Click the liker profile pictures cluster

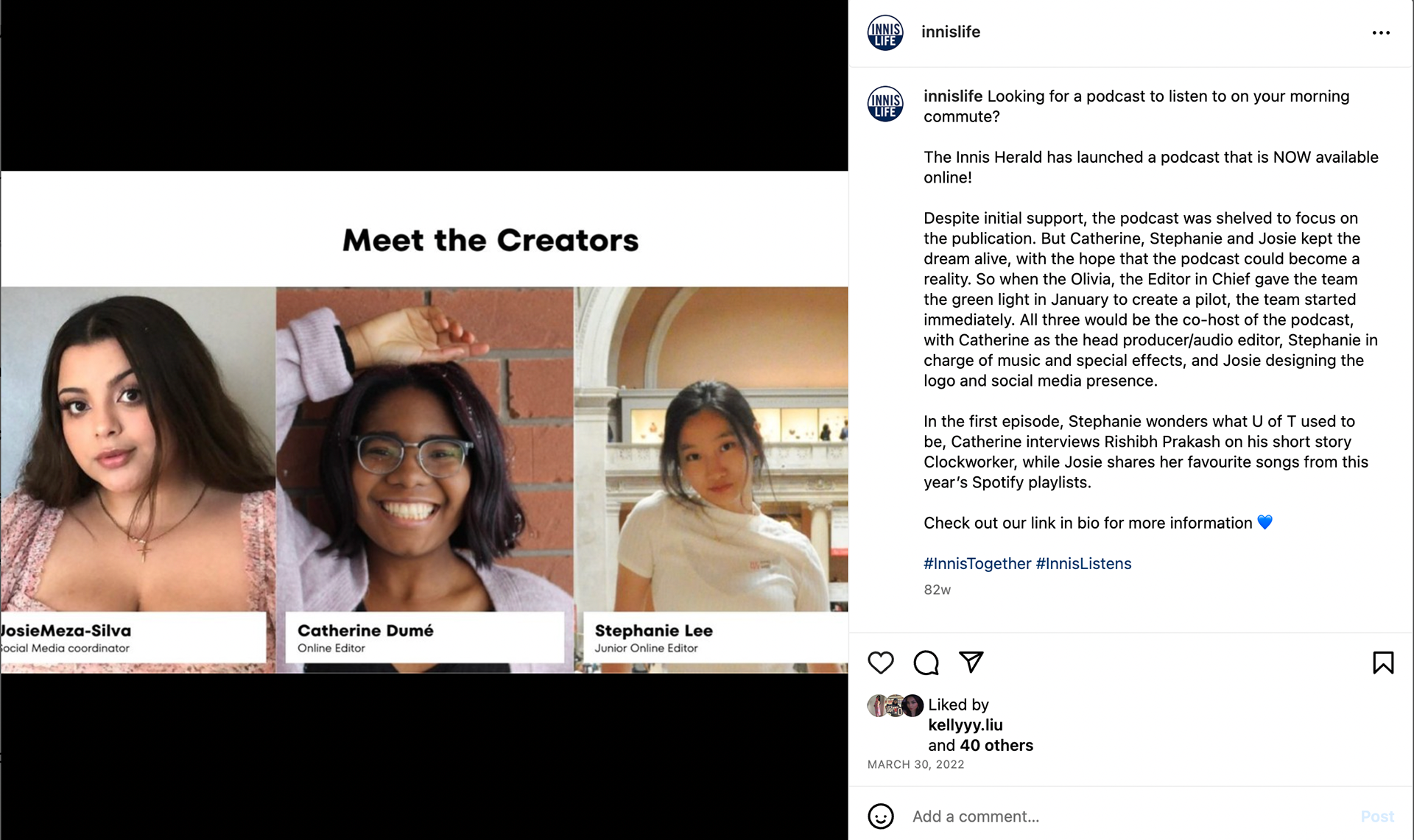[896, 705]
